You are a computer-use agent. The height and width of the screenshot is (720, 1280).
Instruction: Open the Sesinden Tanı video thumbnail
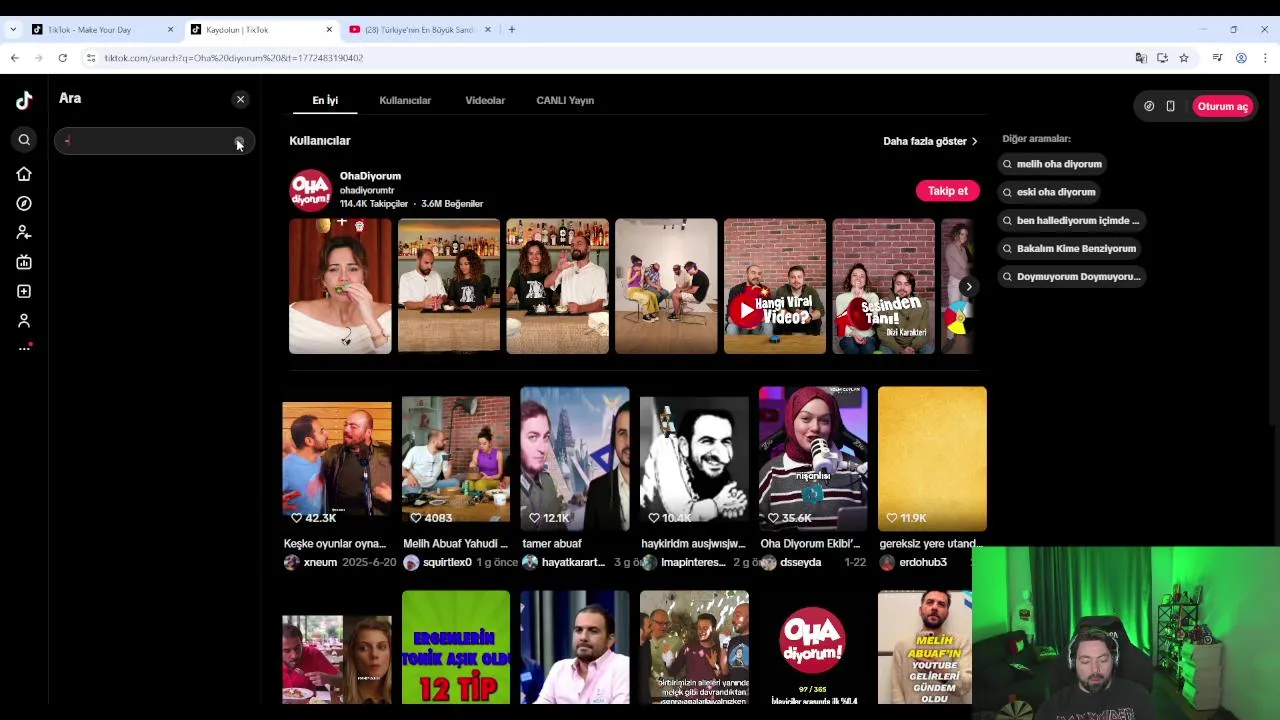pos(883,286)
